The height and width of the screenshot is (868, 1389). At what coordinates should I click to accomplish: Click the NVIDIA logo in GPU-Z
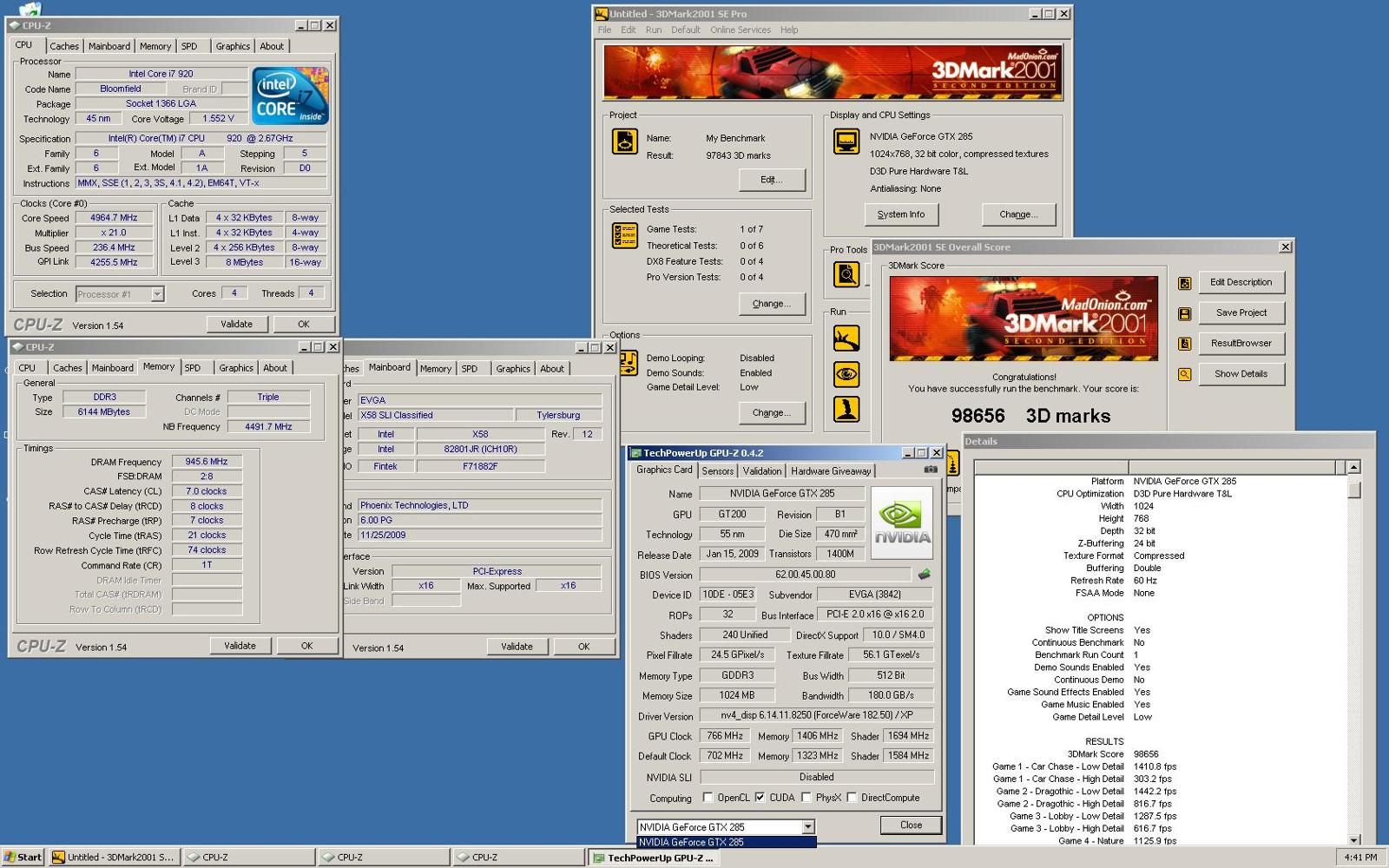pyautogui.click(x=902, y=523)
